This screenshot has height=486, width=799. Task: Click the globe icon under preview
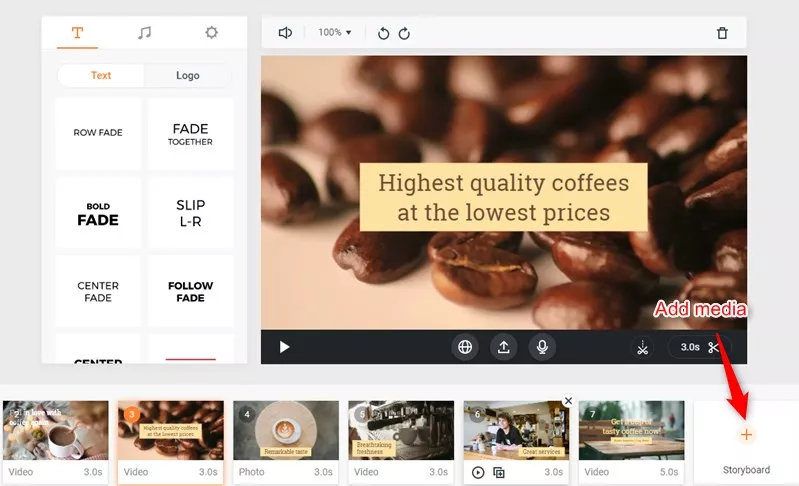pyautogui.click(x=465, y=347)
